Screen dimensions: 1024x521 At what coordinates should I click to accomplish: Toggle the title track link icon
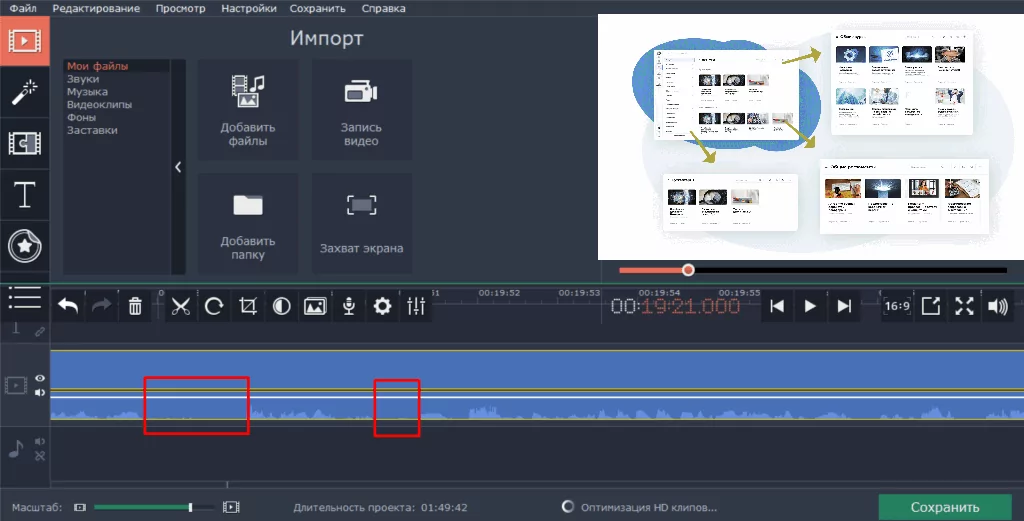[40, 332]
